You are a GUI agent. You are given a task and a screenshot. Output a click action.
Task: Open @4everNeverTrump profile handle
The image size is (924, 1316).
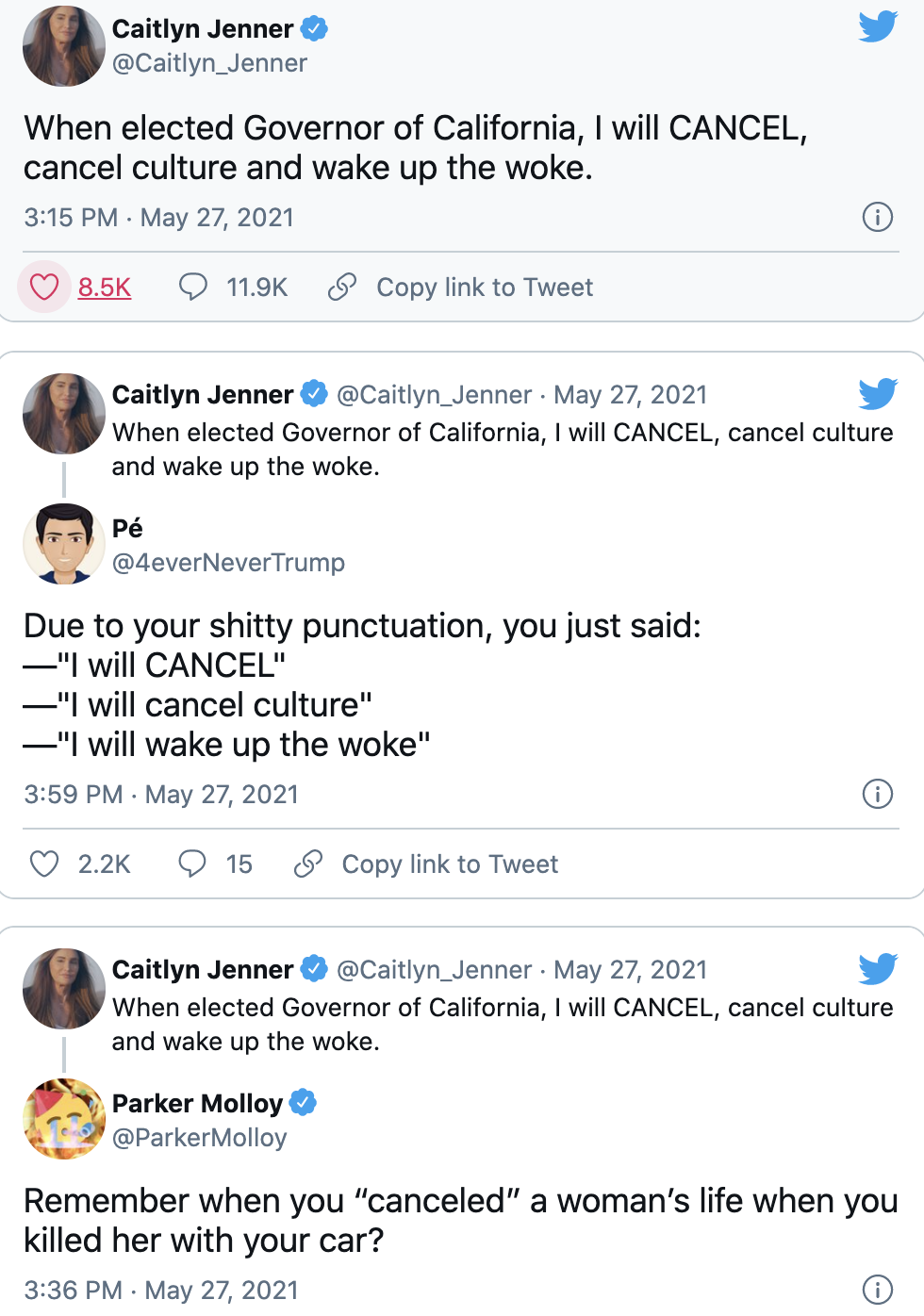click(x=228, y=563)
